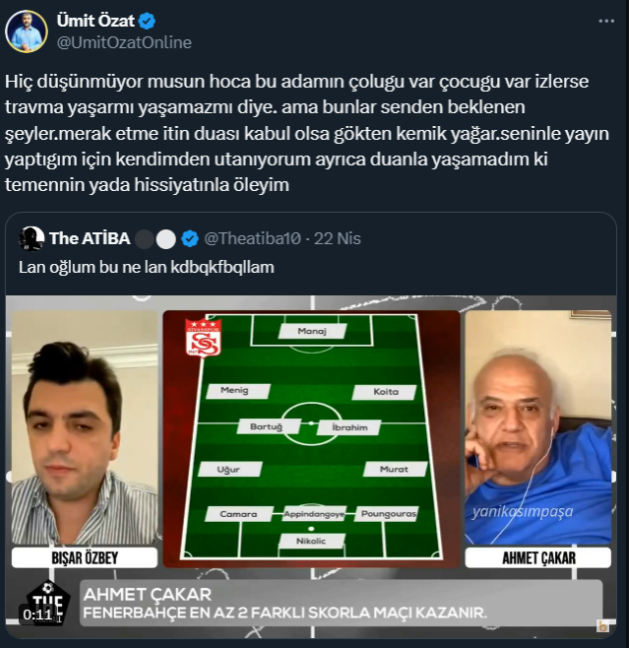Open the three-dot more options menu
Viewport: 629px width, 648px height.
606,21
